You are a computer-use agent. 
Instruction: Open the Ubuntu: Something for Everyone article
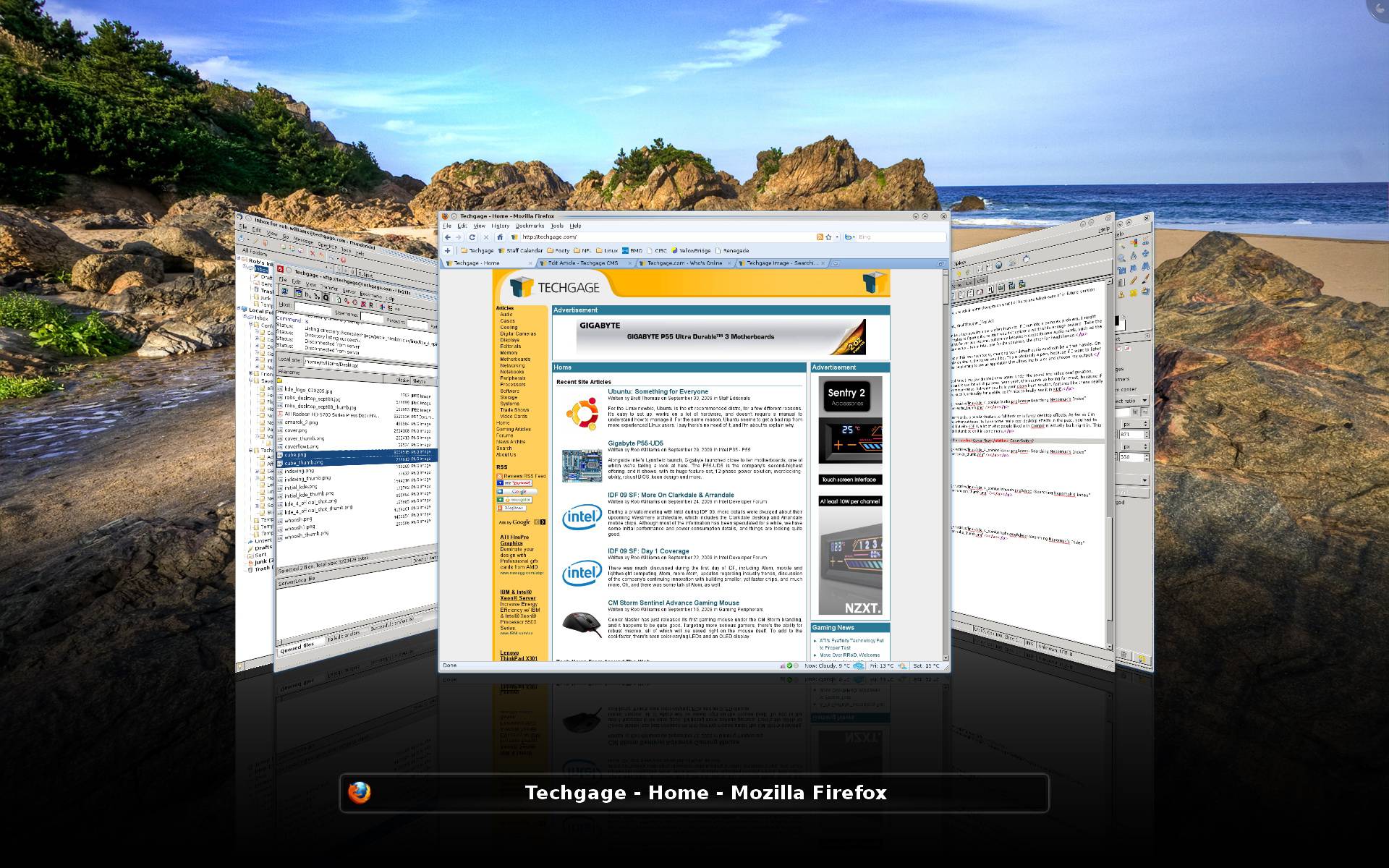click(x=658, y=391)
